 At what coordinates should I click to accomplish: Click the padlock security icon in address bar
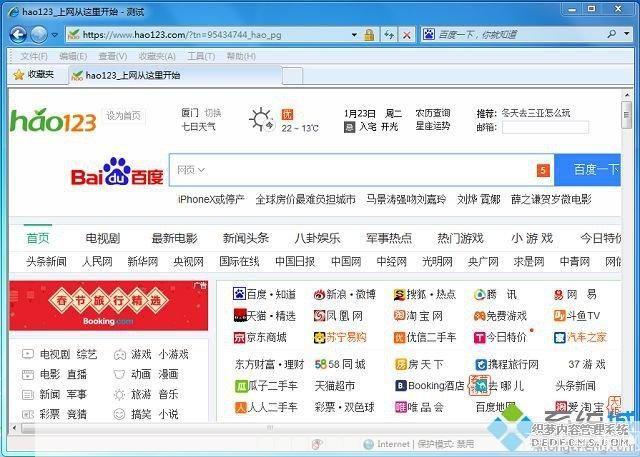[x=369, y=35]
